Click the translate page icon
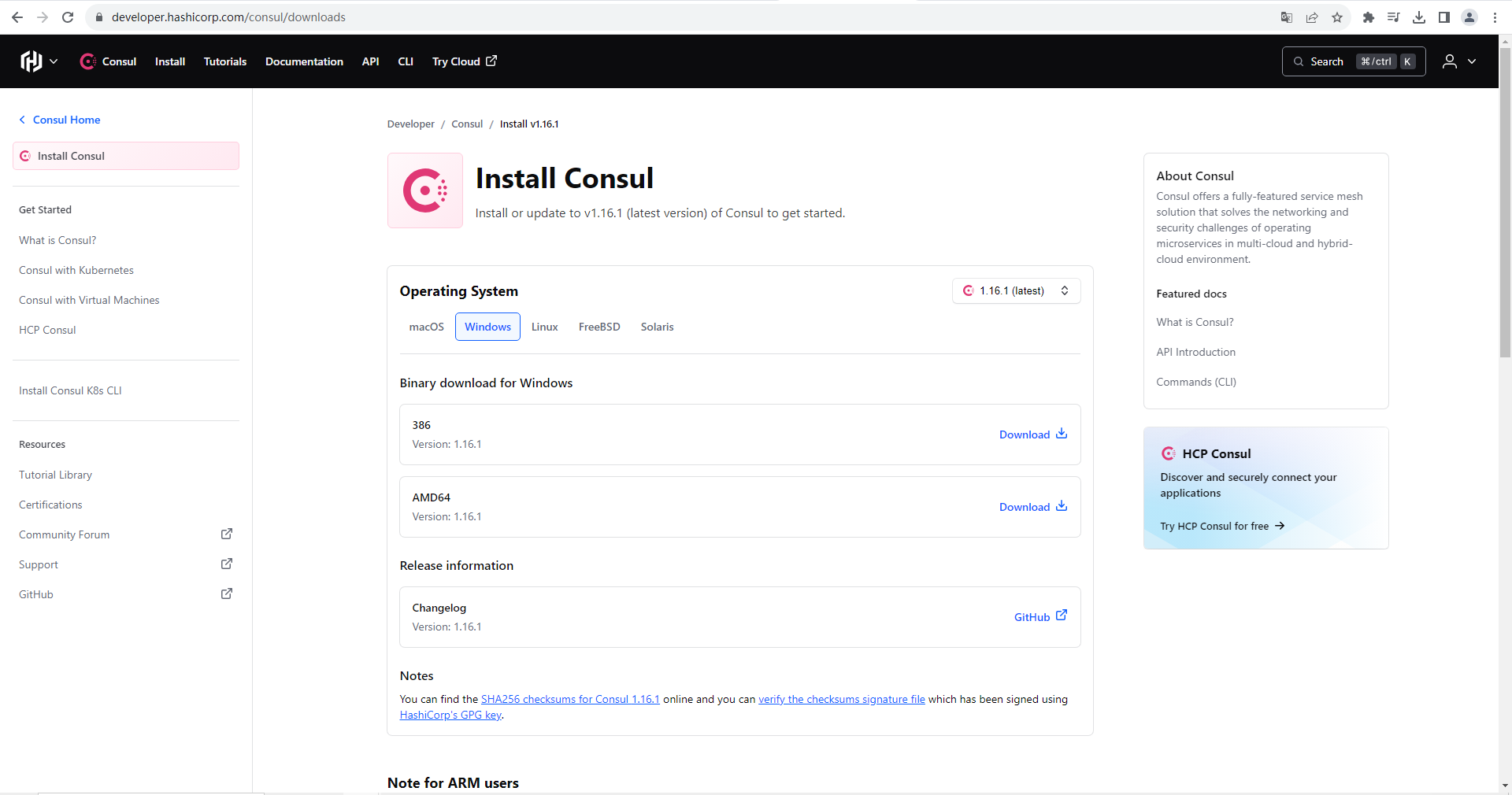The width and height of the screenshot is (1512, 795). (x=1287, y=17)
